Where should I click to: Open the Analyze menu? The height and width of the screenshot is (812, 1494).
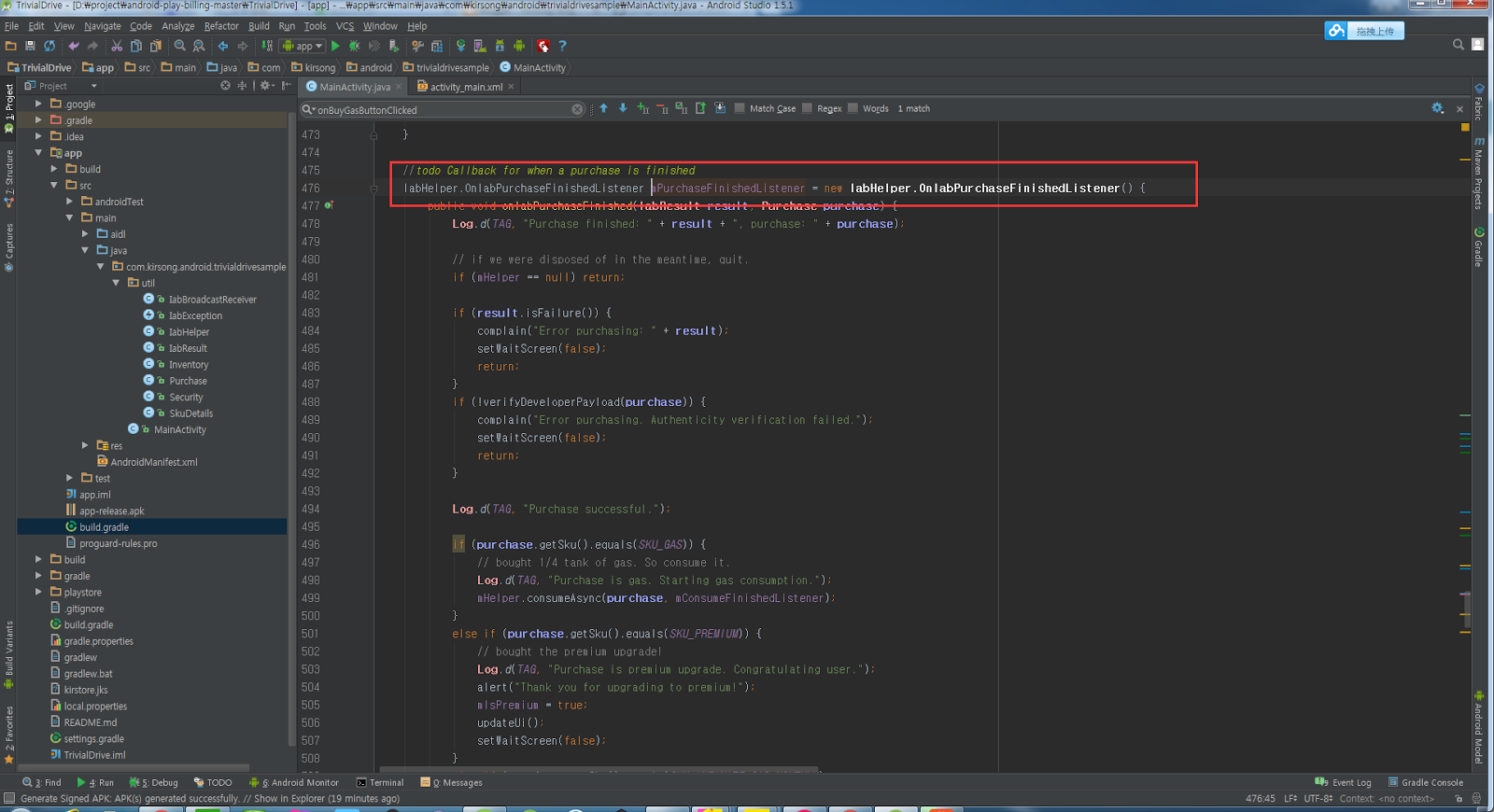pyautogui.click(x=177, y=26)
